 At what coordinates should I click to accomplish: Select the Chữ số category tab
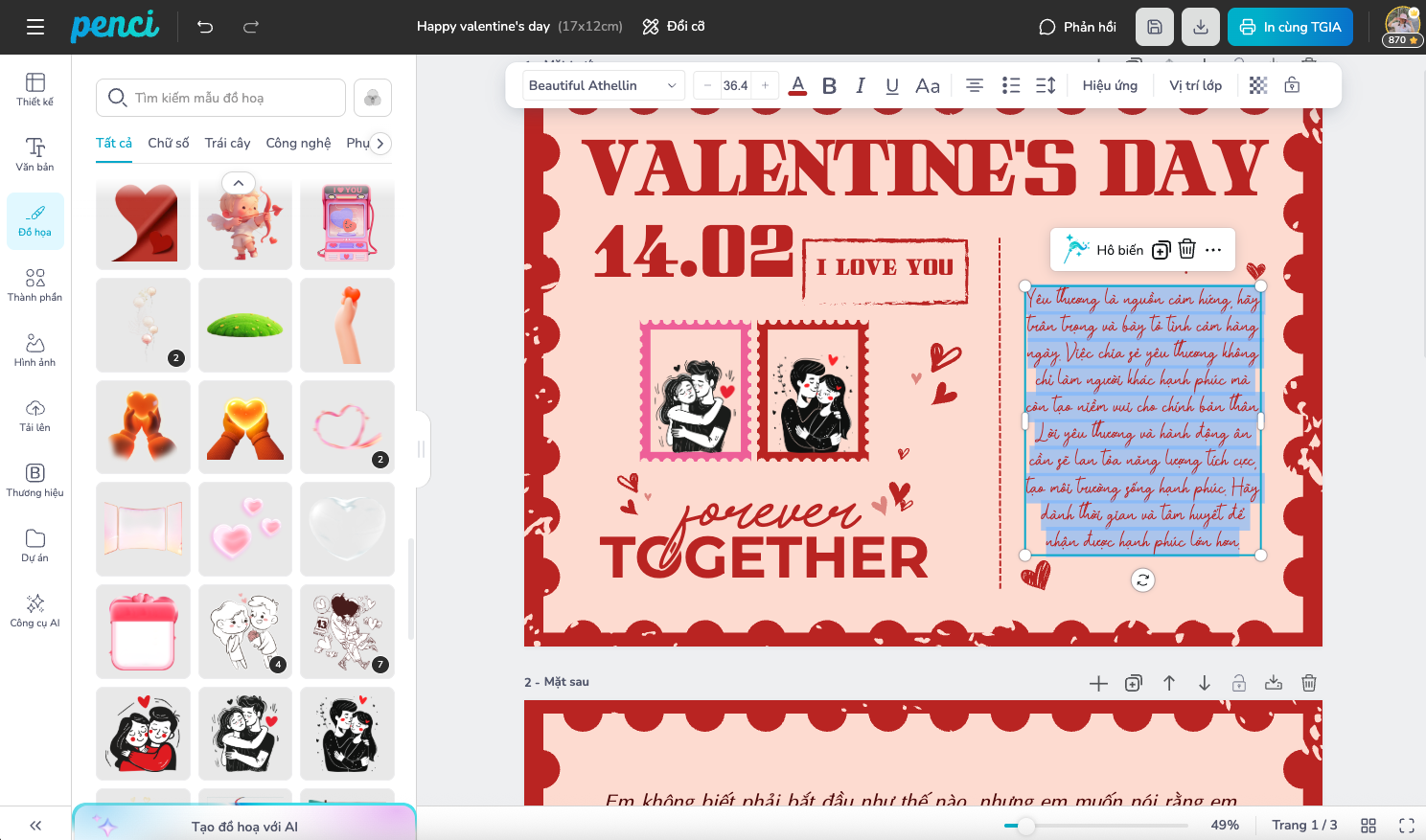pos(169,143)
